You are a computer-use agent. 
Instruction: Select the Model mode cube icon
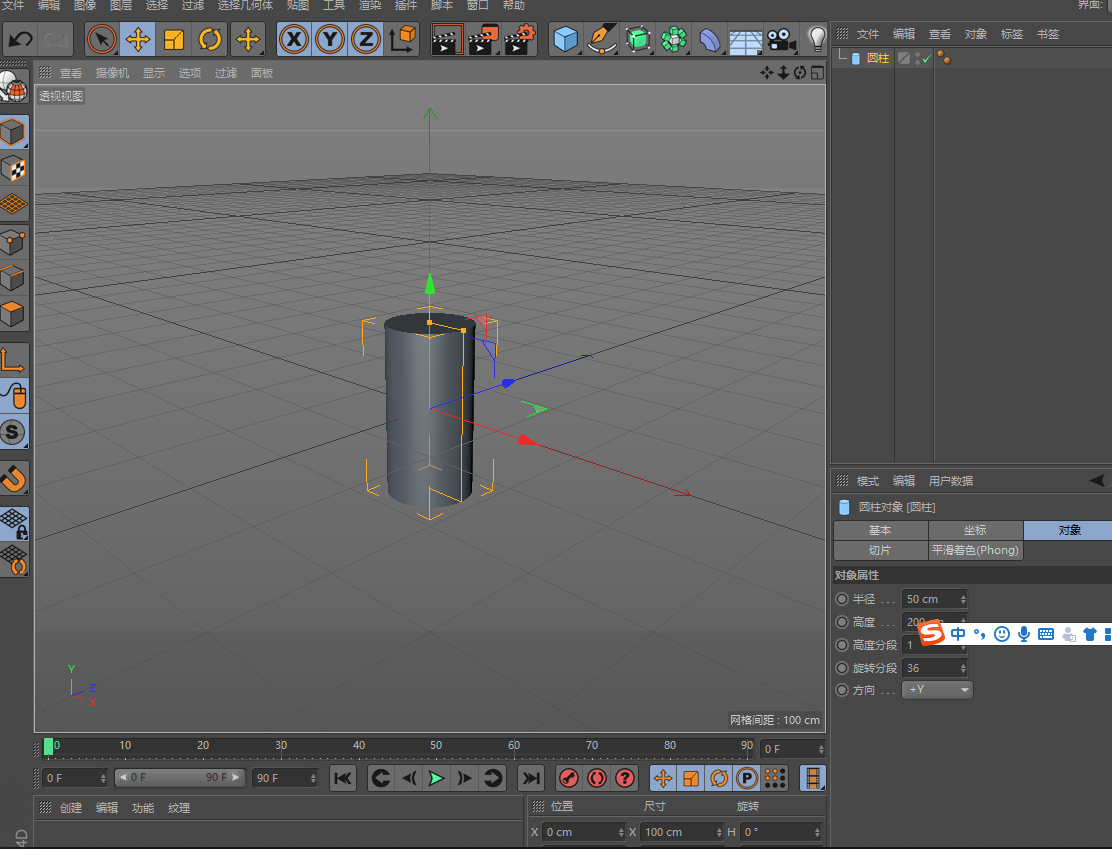(x=13, y=132)
